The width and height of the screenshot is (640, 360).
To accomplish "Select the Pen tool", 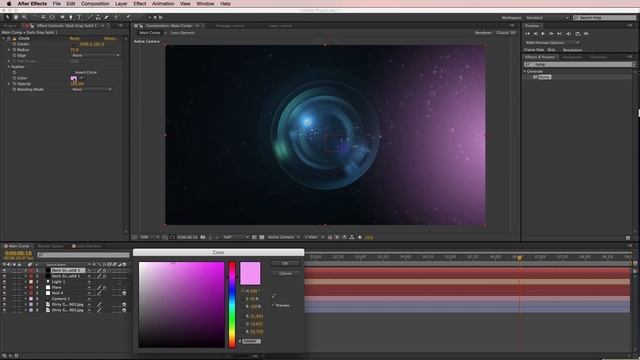I will (71, 17).
